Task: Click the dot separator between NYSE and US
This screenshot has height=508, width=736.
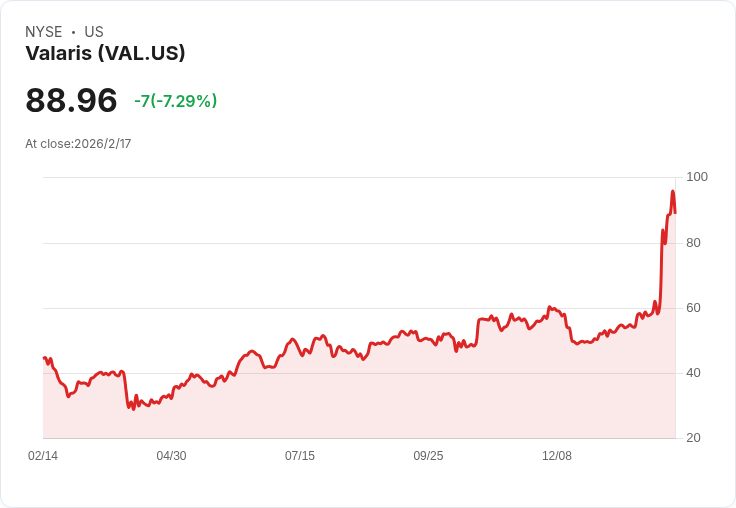Action: (74, 32)
